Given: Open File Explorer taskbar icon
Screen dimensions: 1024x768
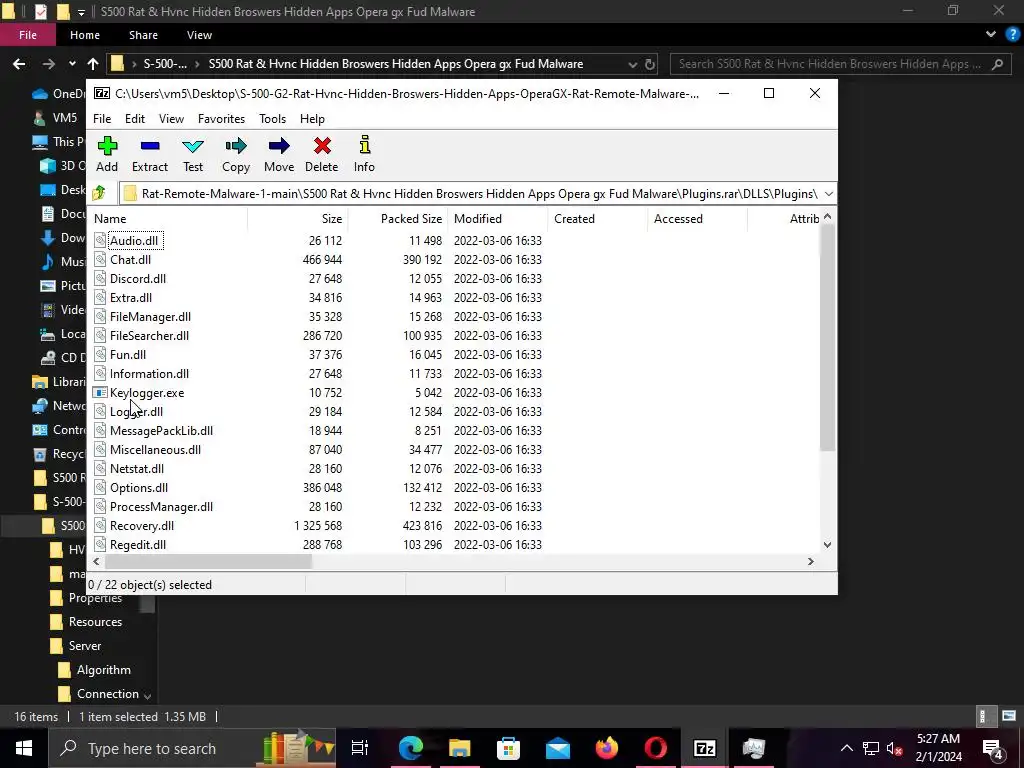Looking at the screenshot, I should 460,748.
